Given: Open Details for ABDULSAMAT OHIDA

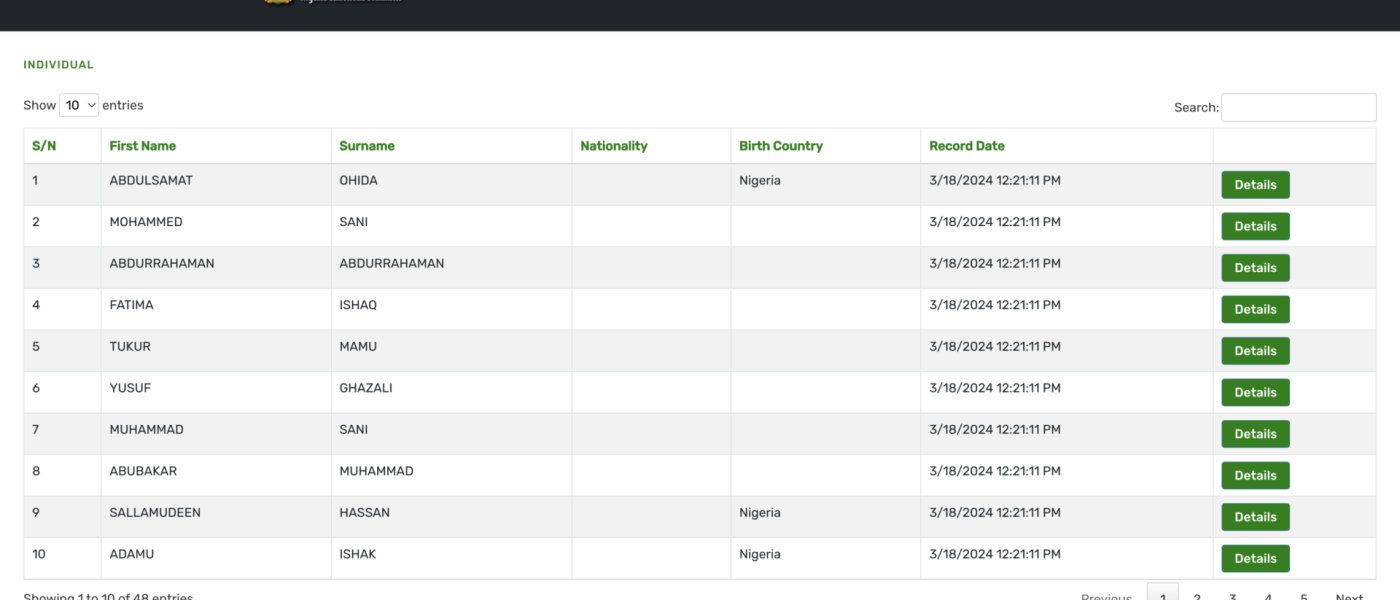Looking at the screenshot, I should coord(1254,185).
